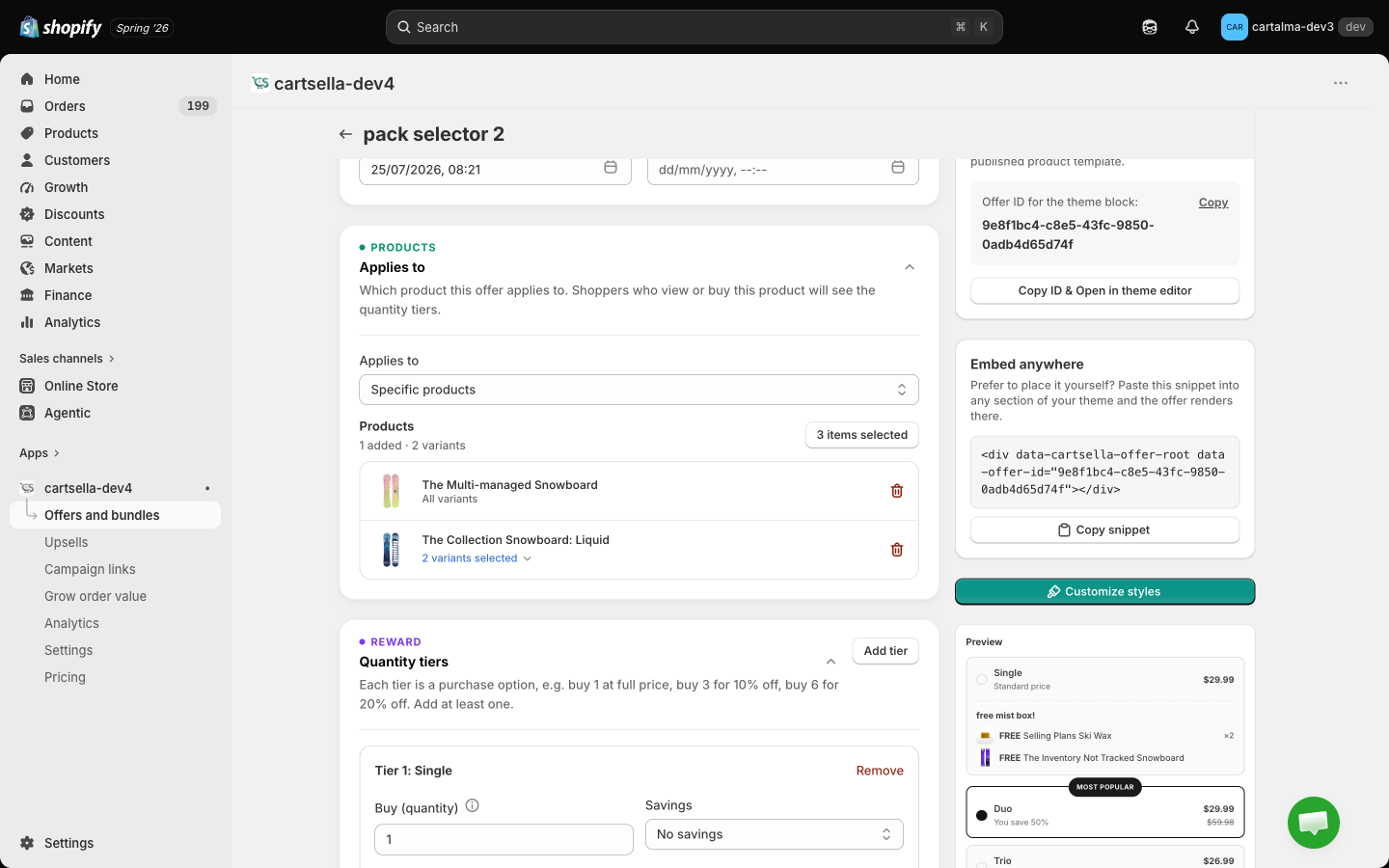Expand the 2 variants selected dropdown
The width and height of the screenshot is (1389, 868).
(x=477, y=558)
